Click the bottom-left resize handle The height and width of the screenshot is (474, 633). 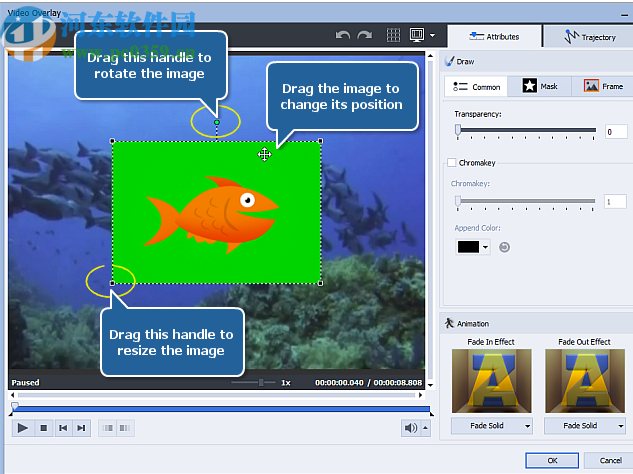pyautogui.click(x=112, y=283)
